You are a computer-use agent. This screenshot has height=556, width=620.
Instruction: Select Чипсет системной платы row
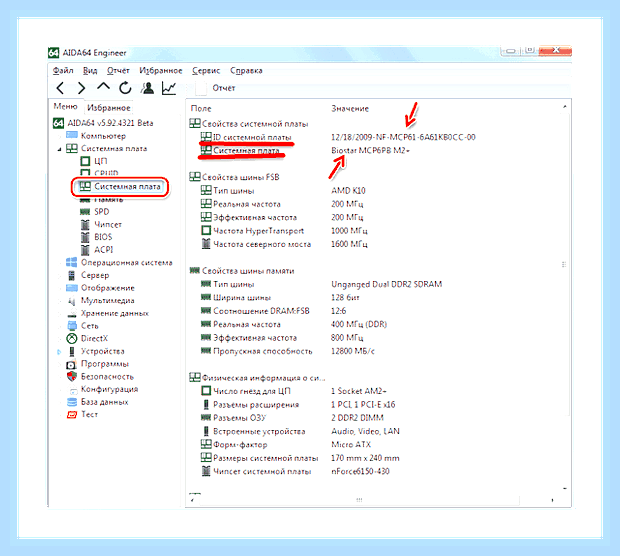295,471
